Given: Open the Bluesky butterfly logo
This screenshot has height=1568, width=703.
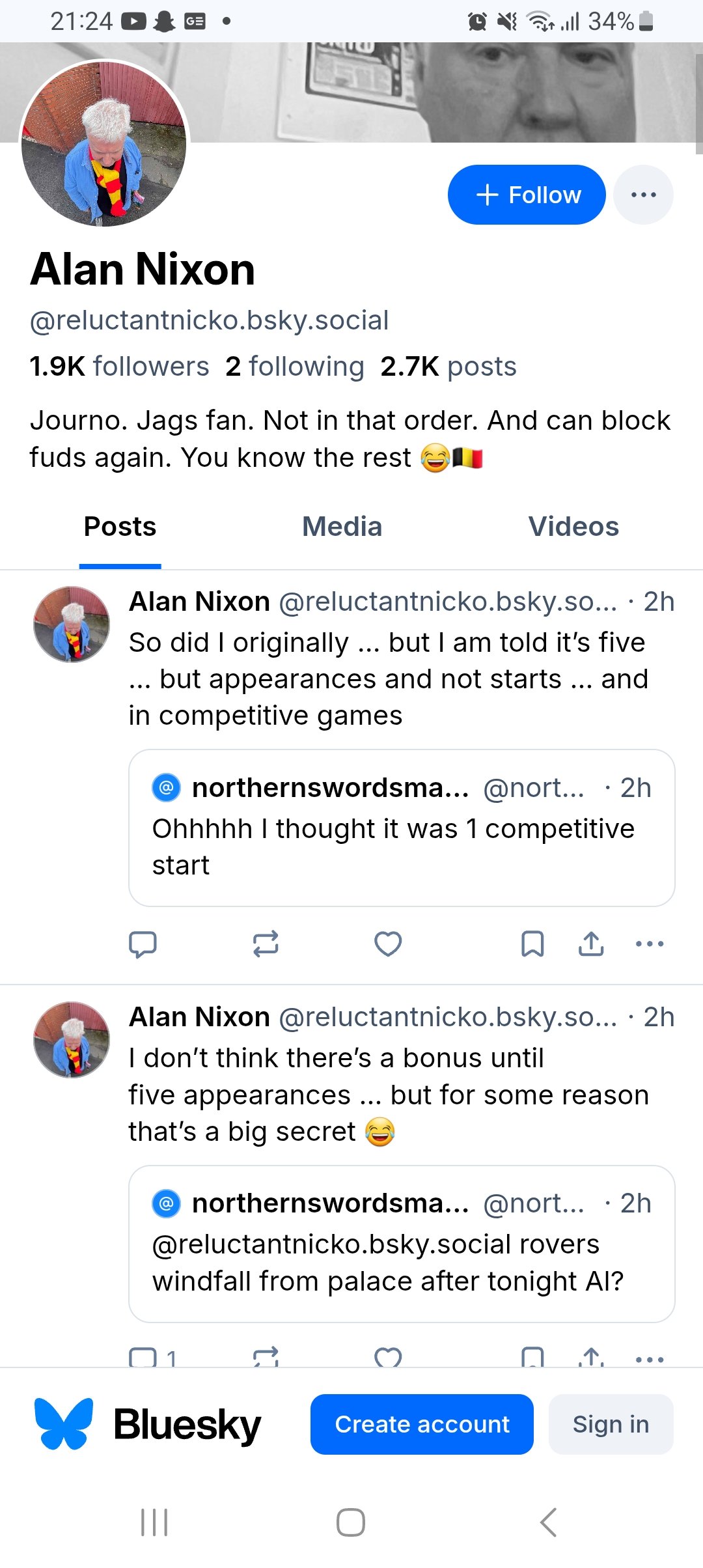Looking at the screenshot, I should coord(64,1424).
